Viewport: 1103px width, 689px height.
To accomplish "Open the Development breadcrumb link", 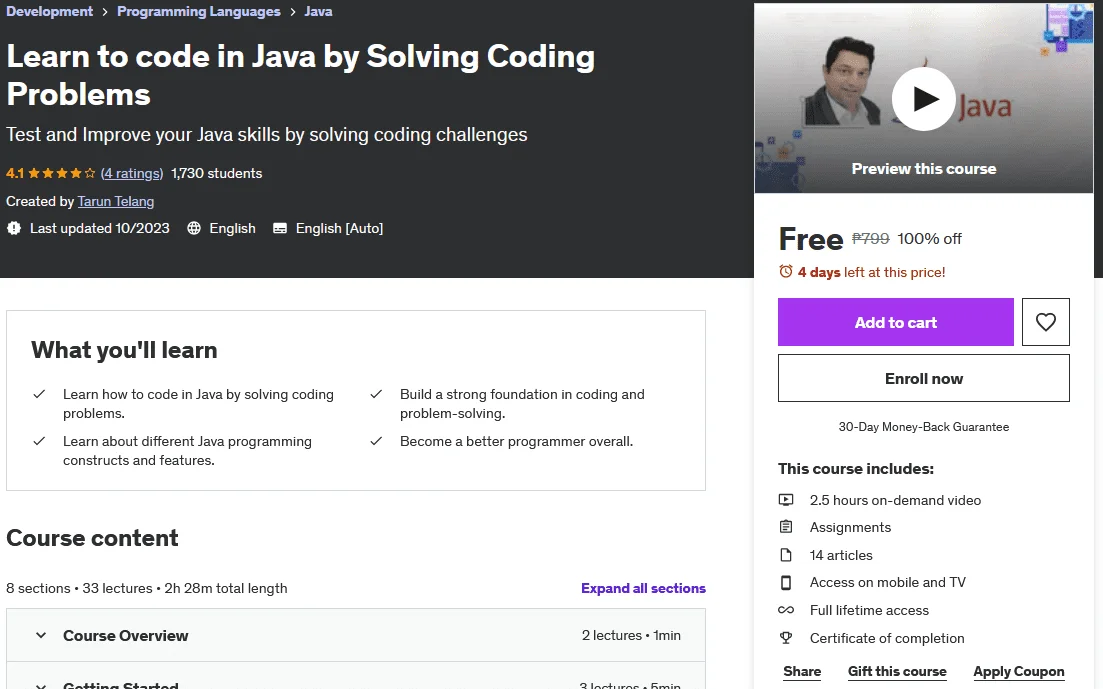I will coord(49,11).
